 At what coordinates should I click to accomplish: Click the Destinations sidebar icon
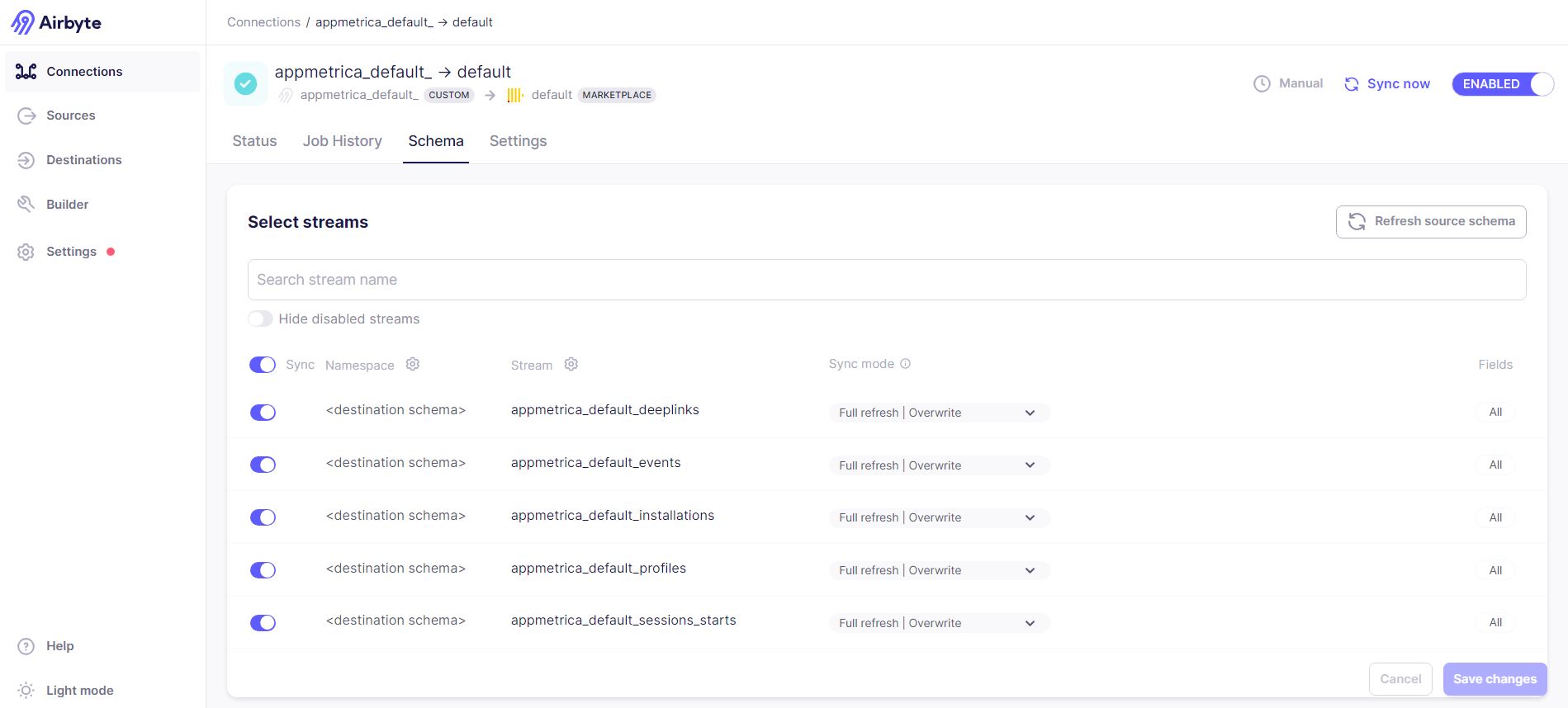(x=26, y=160)
